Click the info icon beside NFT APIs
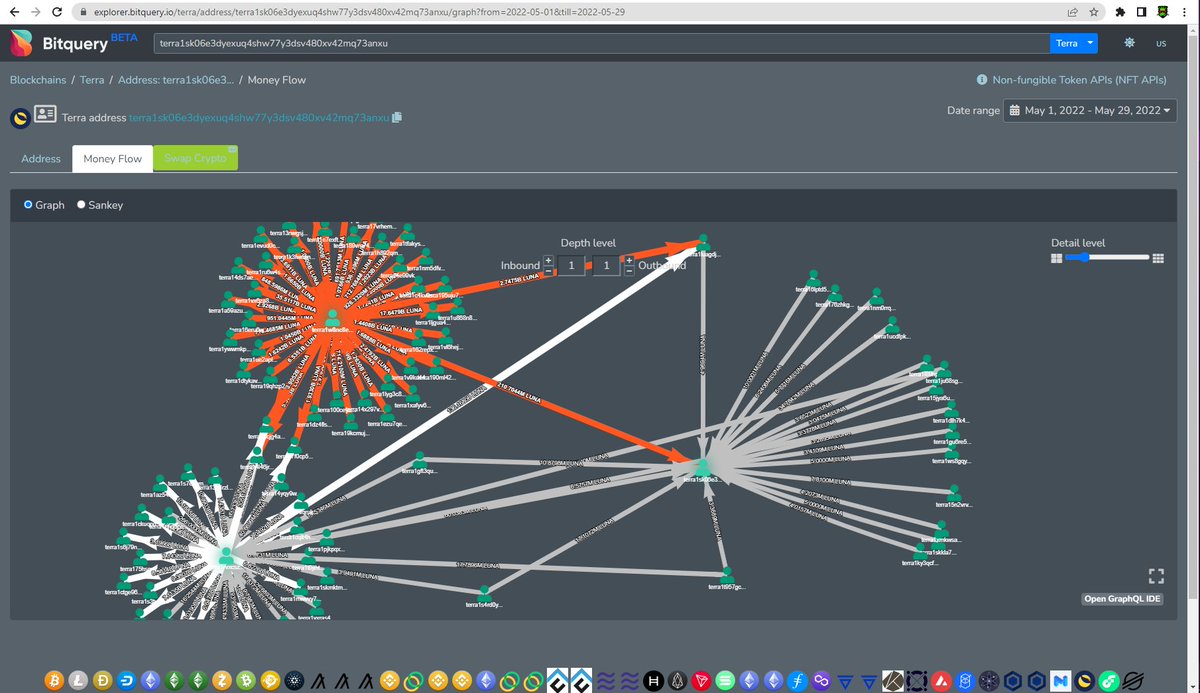Image resolution: width=1200 pixels, height=693 pixels. click(x=982, y=80)
